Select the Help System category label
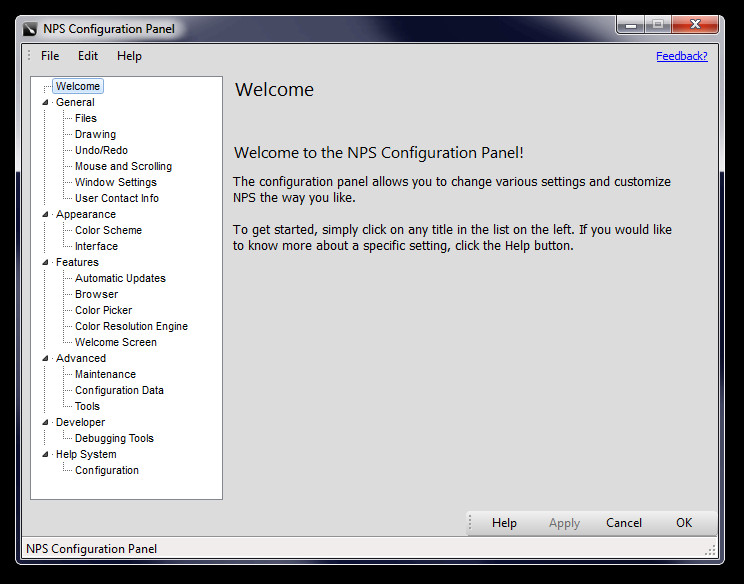Viewport: 744px width, 584px height. [86, 454]
